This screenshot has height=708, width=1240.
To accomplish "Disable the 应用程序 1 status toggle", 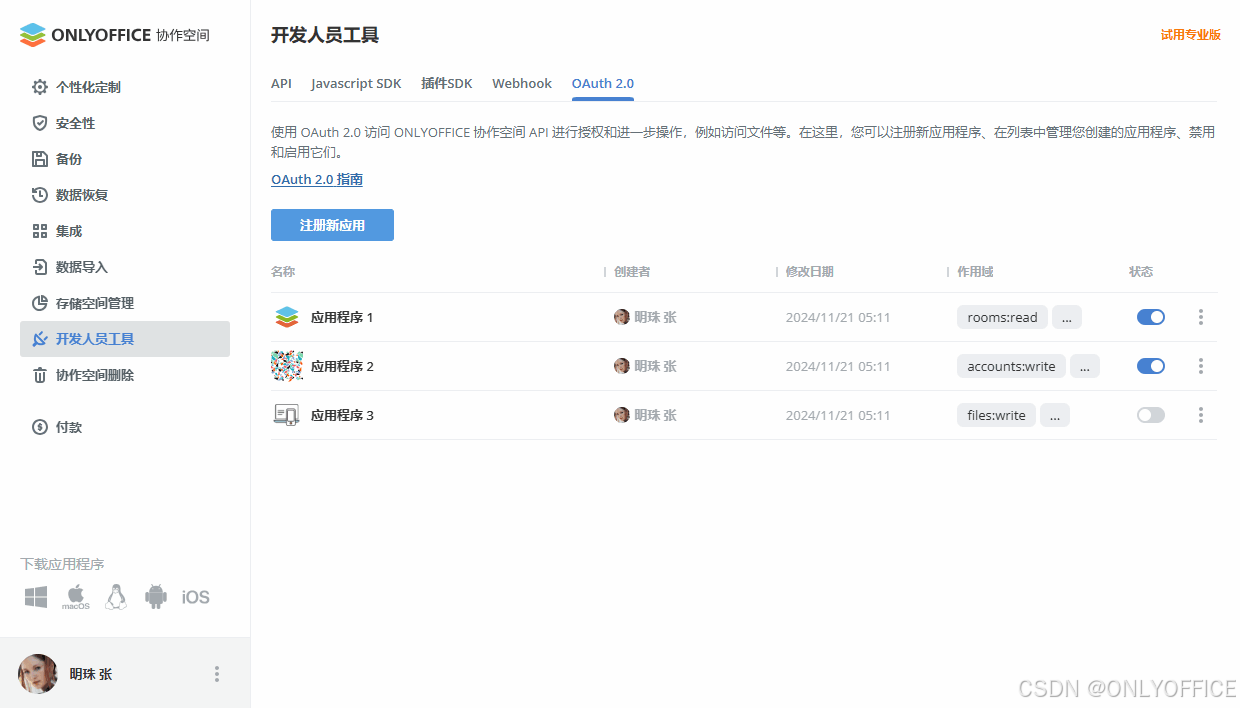I will pos(1151,317).
